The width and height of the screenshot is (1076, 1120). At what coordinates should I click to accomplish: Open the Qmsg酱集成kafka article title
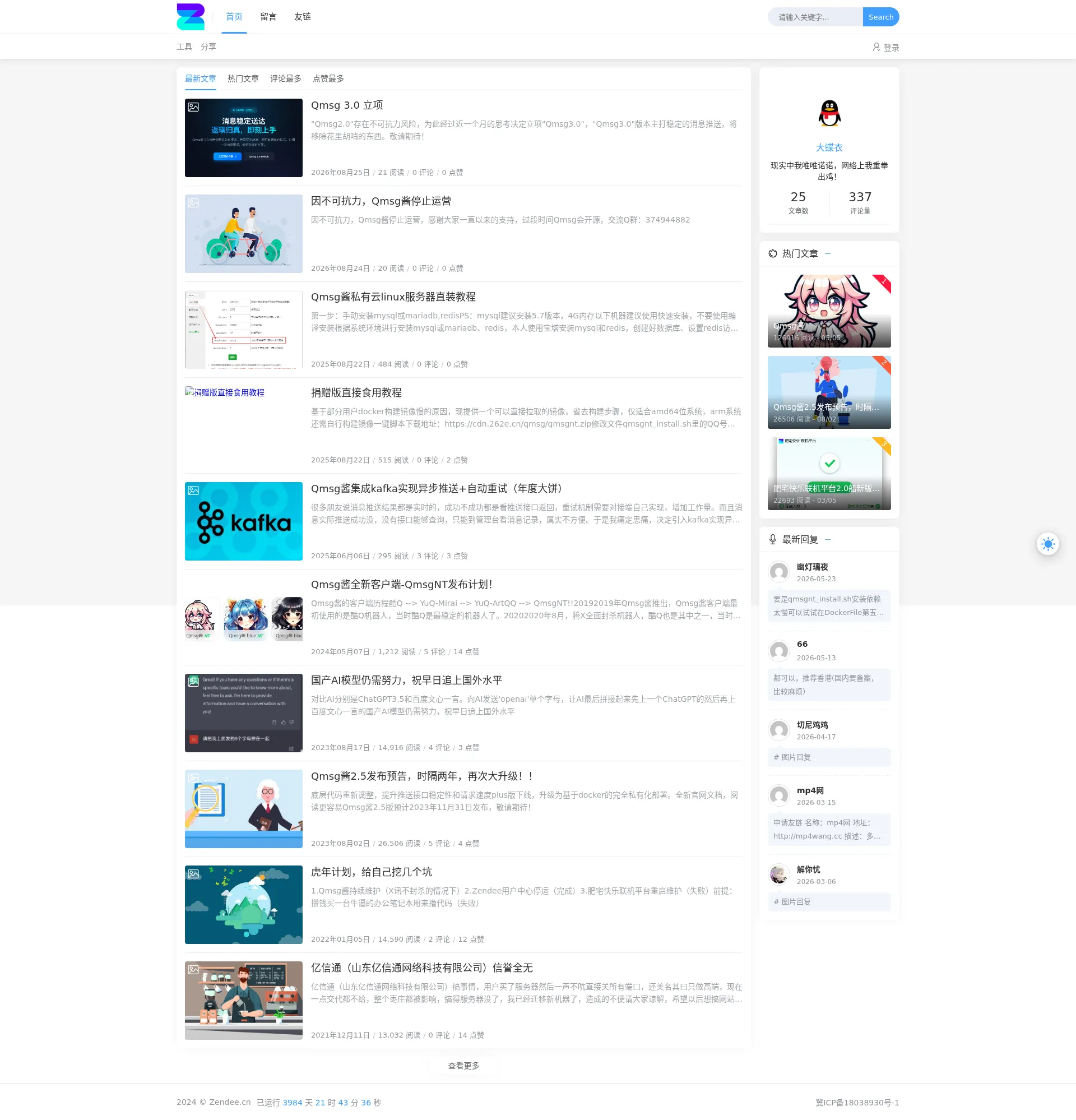tap(439, 489)
